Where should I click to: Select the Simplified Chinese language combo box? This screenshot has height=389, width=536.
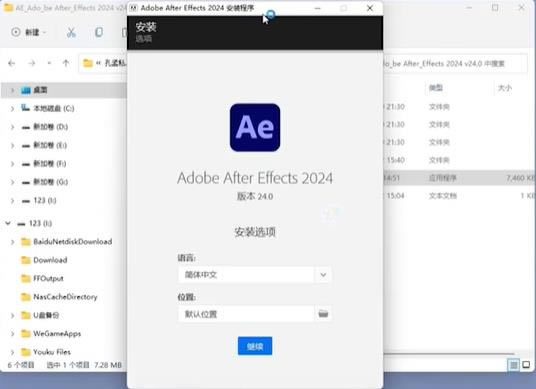click(x=255, y=275)
